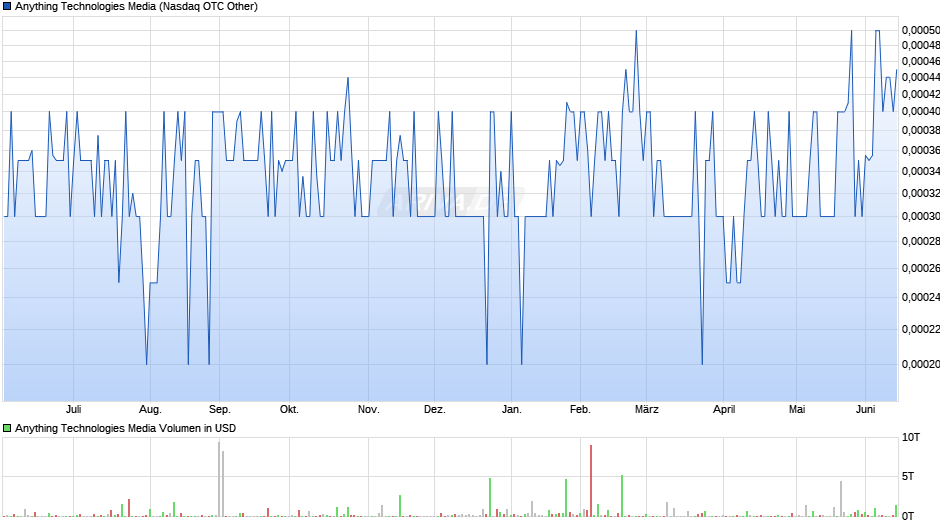Click the 0,00040 price axis value
Screen dimensions: 940x526
pos(920,111)
